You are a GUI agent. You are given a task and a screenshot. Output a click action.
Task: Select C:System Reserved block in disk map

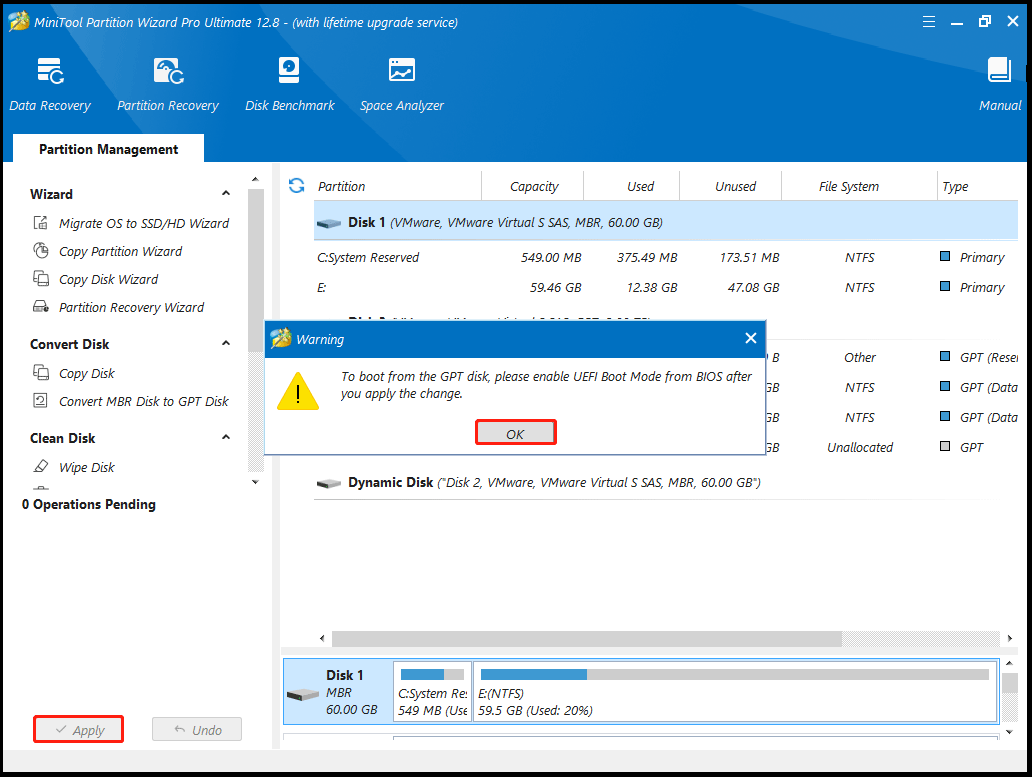(x=432, y=692)
